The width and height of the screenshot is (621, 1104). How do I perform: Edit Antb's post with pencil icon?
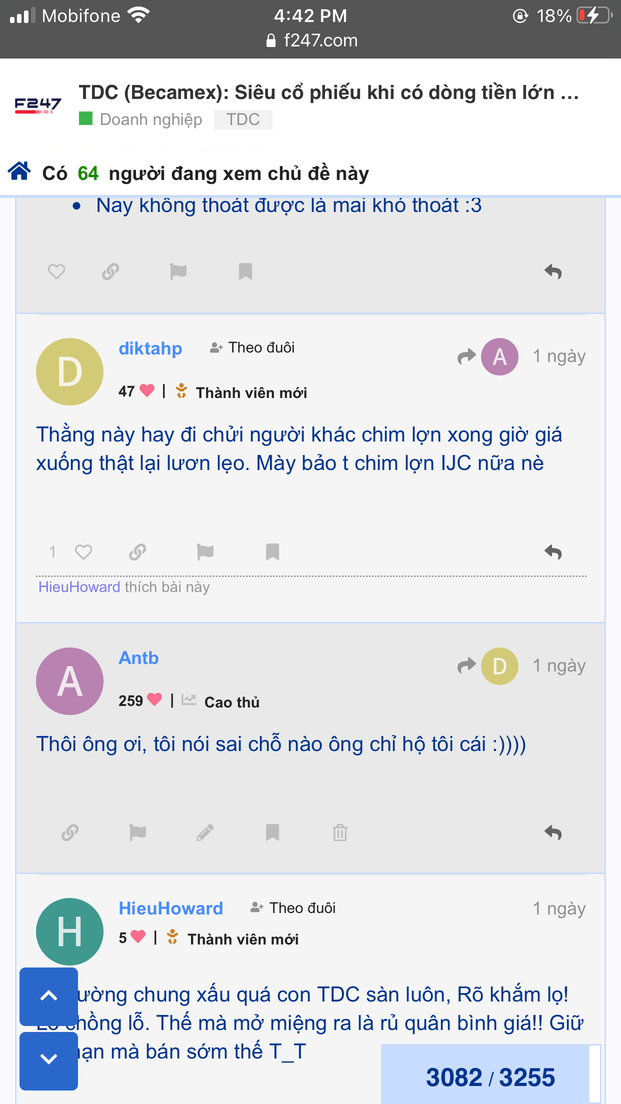pos(205,832)
